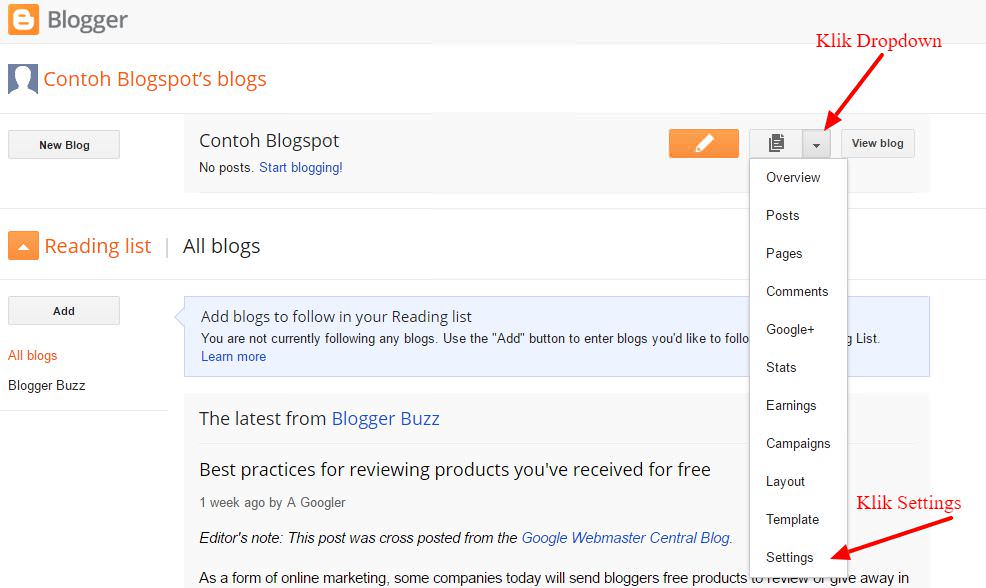Expand the blog options dropdown arrow
The image size is (986, 588).
(x=816, y=145)
